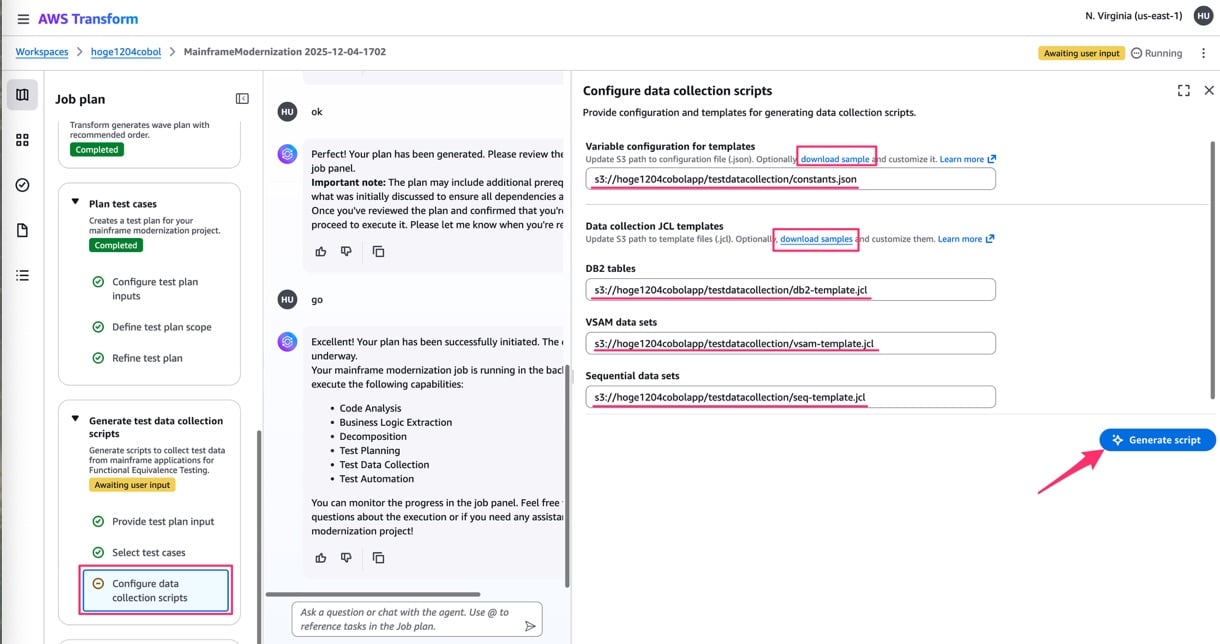Viewport: 1220px width, 644px height.
Task: Copy the plan generated message
Action: point(378,251)
